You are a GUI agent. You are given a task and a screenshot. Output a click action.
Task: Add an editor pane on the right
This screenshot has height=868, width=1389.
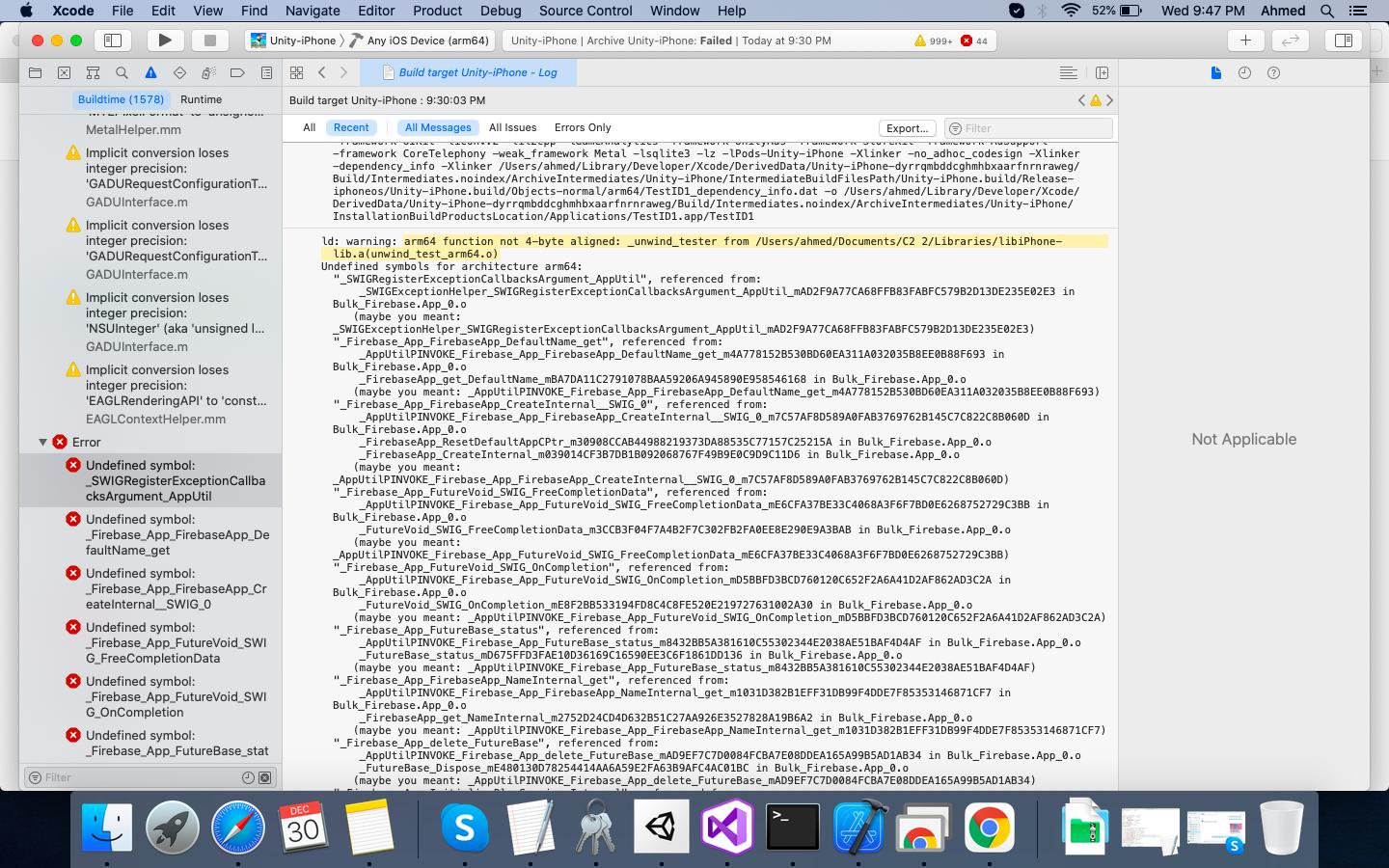click(1103, 72)
